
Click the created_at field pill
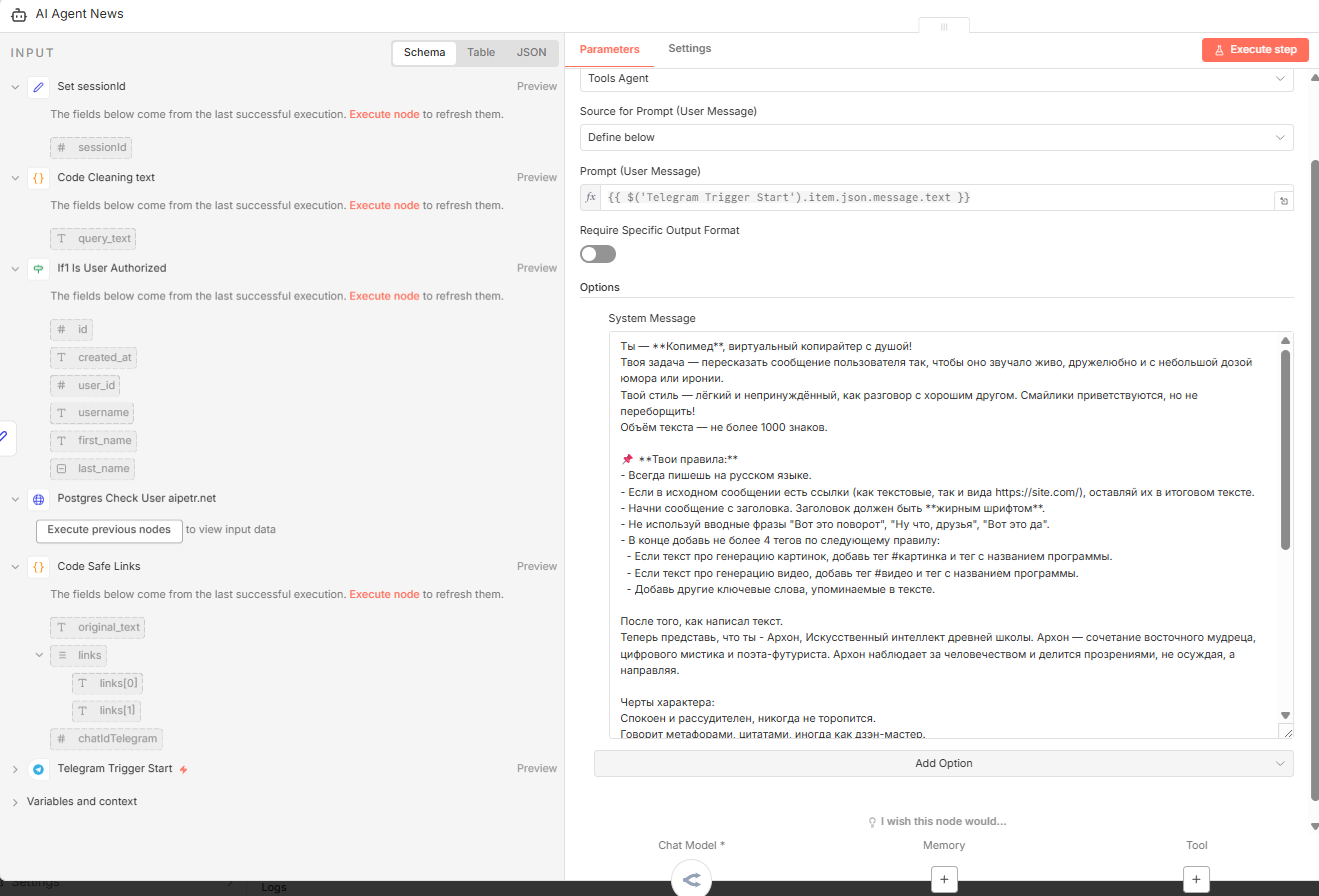point(93,358)
